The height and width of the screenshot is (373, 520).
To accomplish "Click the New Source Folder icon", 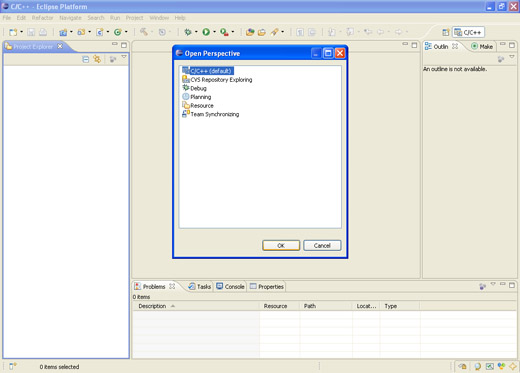I will [81, 32].
